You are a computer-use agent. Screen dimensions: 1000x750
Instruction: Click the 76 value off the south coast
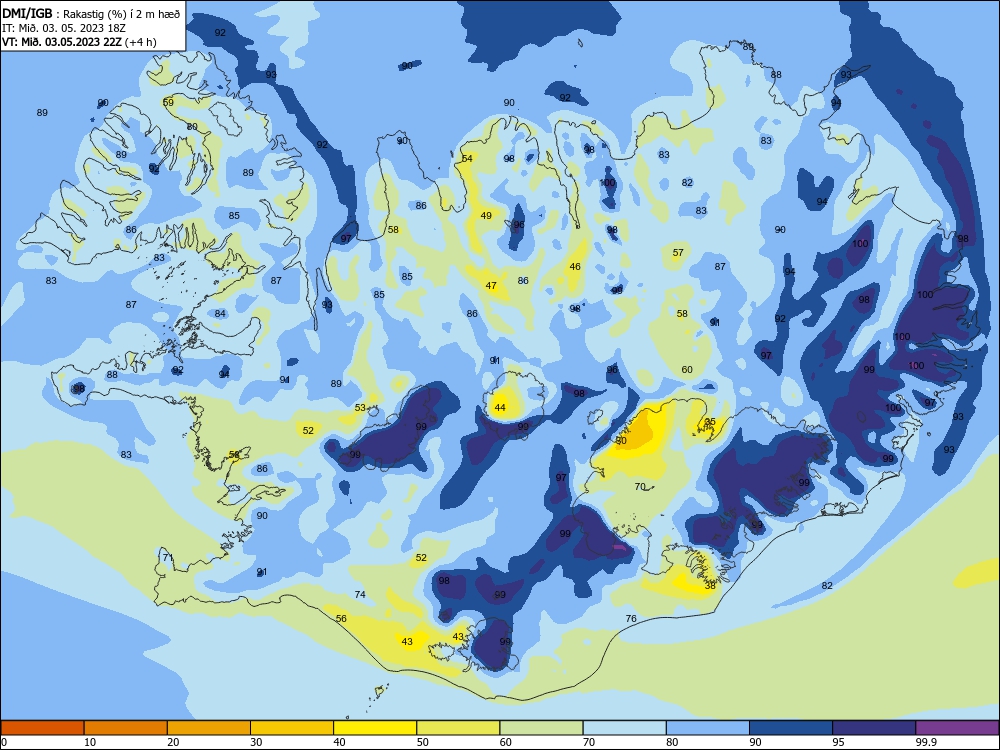click(x=631, y=619)
